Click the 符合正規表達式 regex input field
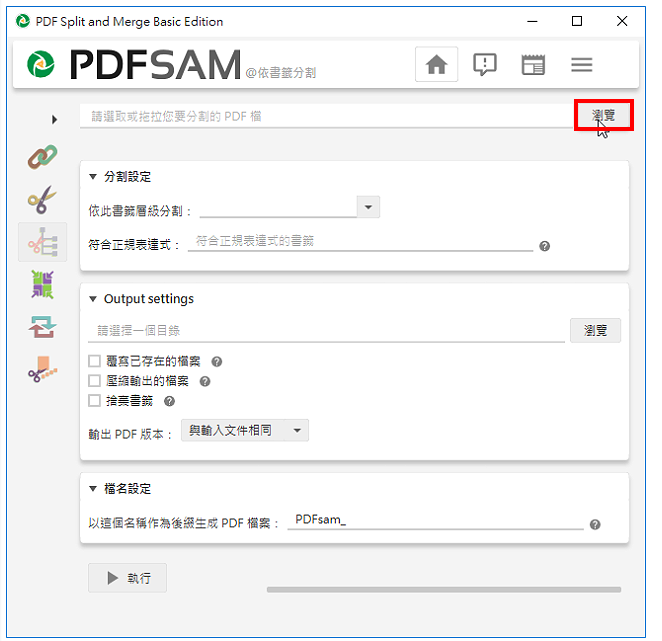 pyautogui.click(x=360, y=242)
